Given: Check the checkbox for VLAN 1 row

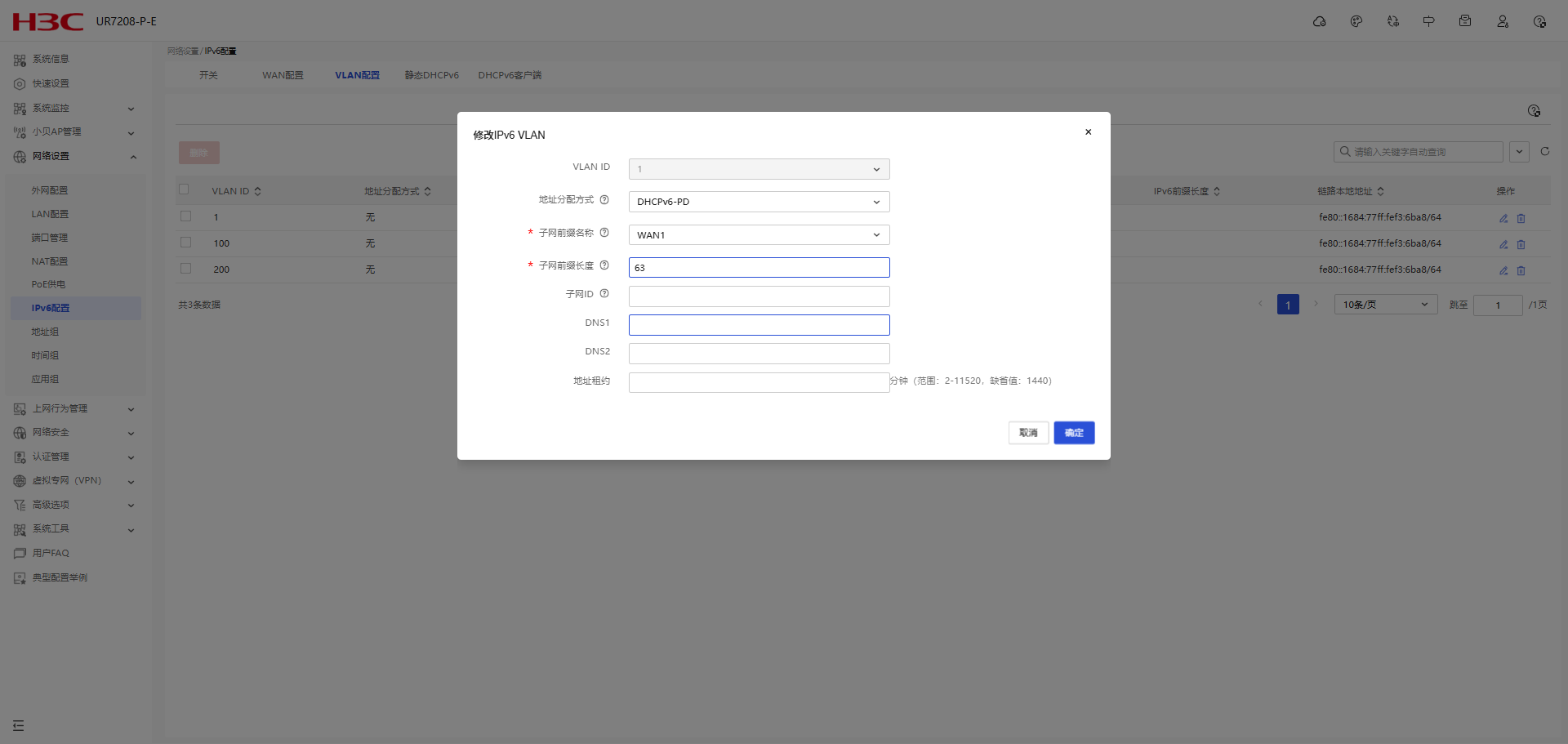Looking at the screenshot, I should pos(186,216).
